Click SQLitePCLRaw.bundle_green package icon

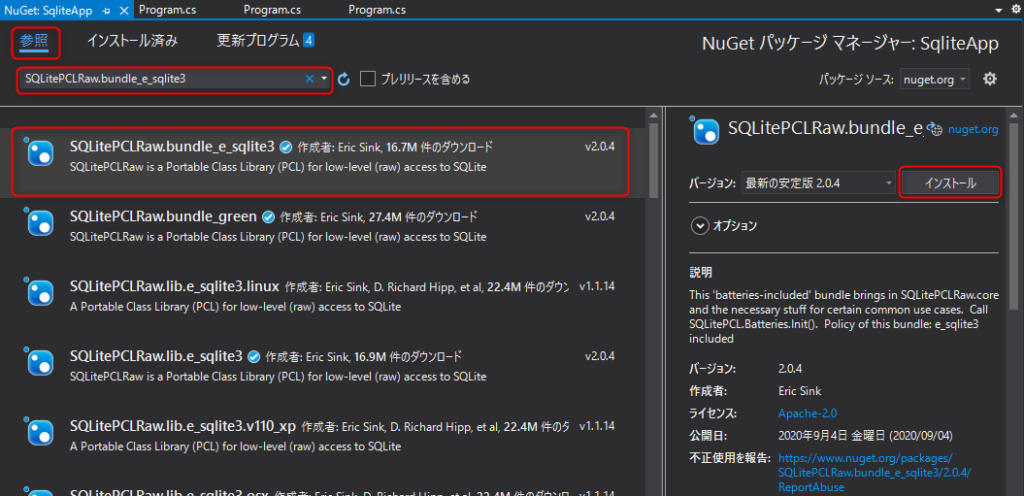pyautogui.click(x=40, y=224)
